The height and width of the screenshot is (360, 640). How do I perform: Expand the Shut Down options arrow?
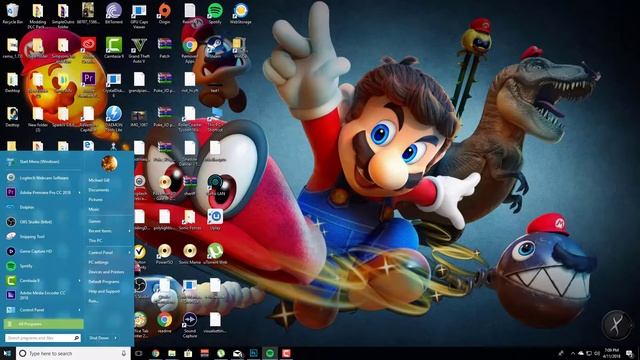click(116, 338)
